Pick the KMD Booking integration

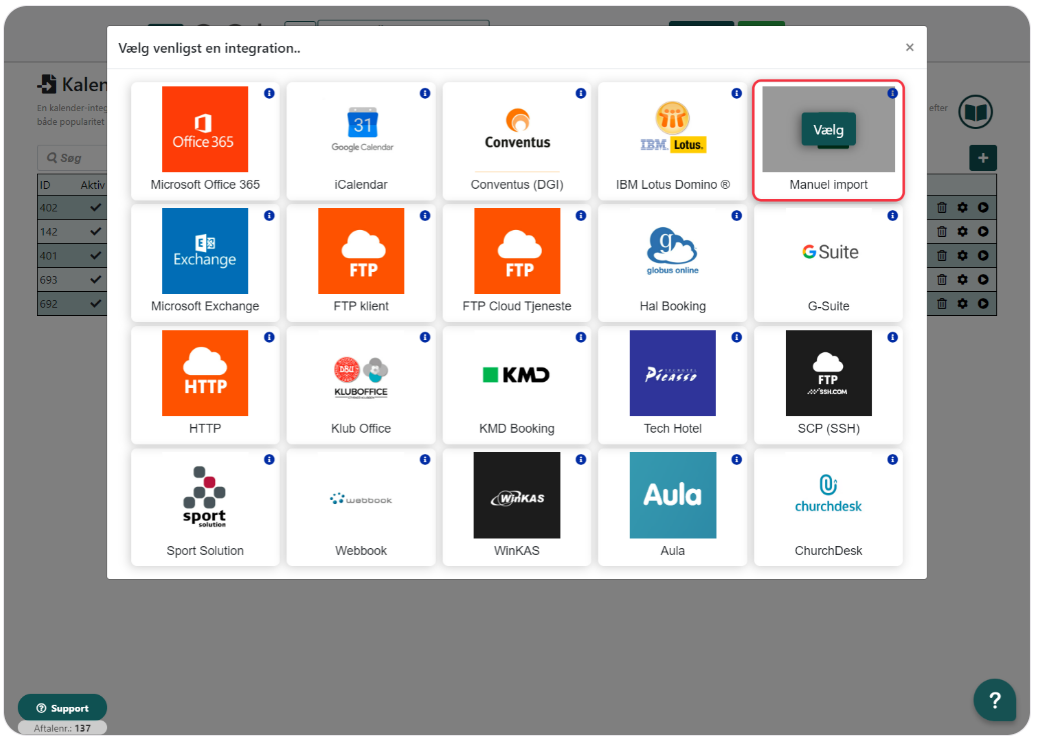516,385
